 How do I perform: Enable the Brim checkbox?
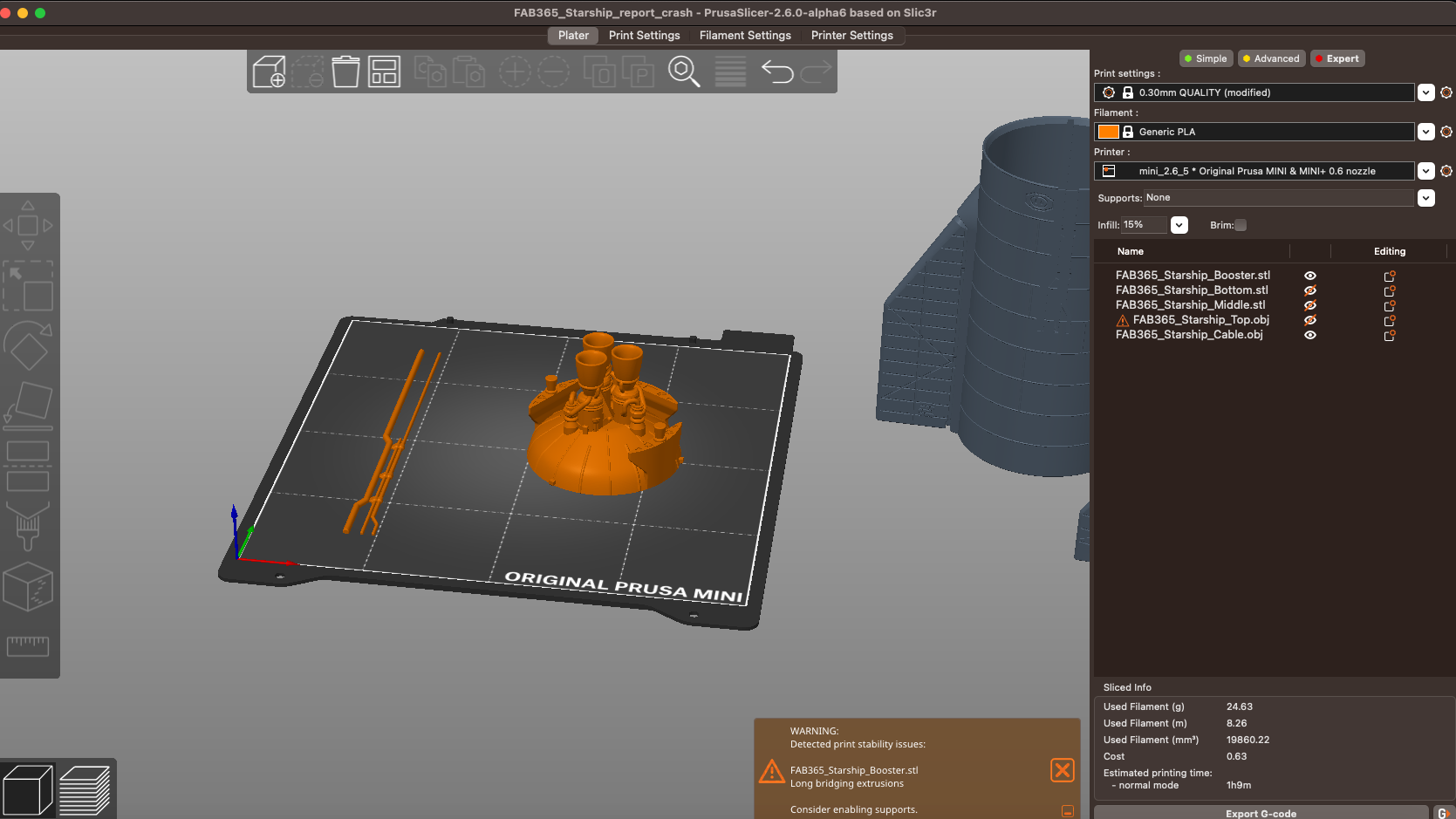[1241, 225]
